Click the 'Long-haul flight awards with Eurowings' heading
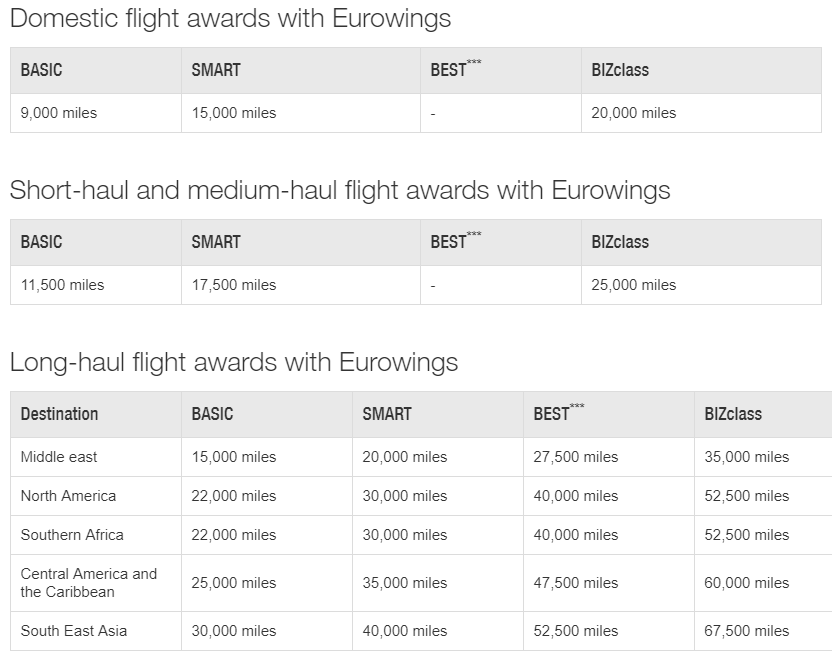832x662 pixels. point(234,362)
